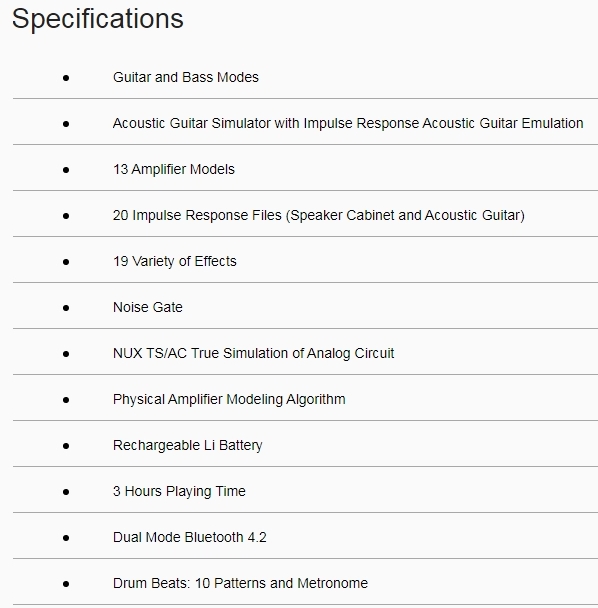598x608 pixels.
Task: Click Drum Beats: 10 Patterns and Metronome
Action: (x=240, y=583)
